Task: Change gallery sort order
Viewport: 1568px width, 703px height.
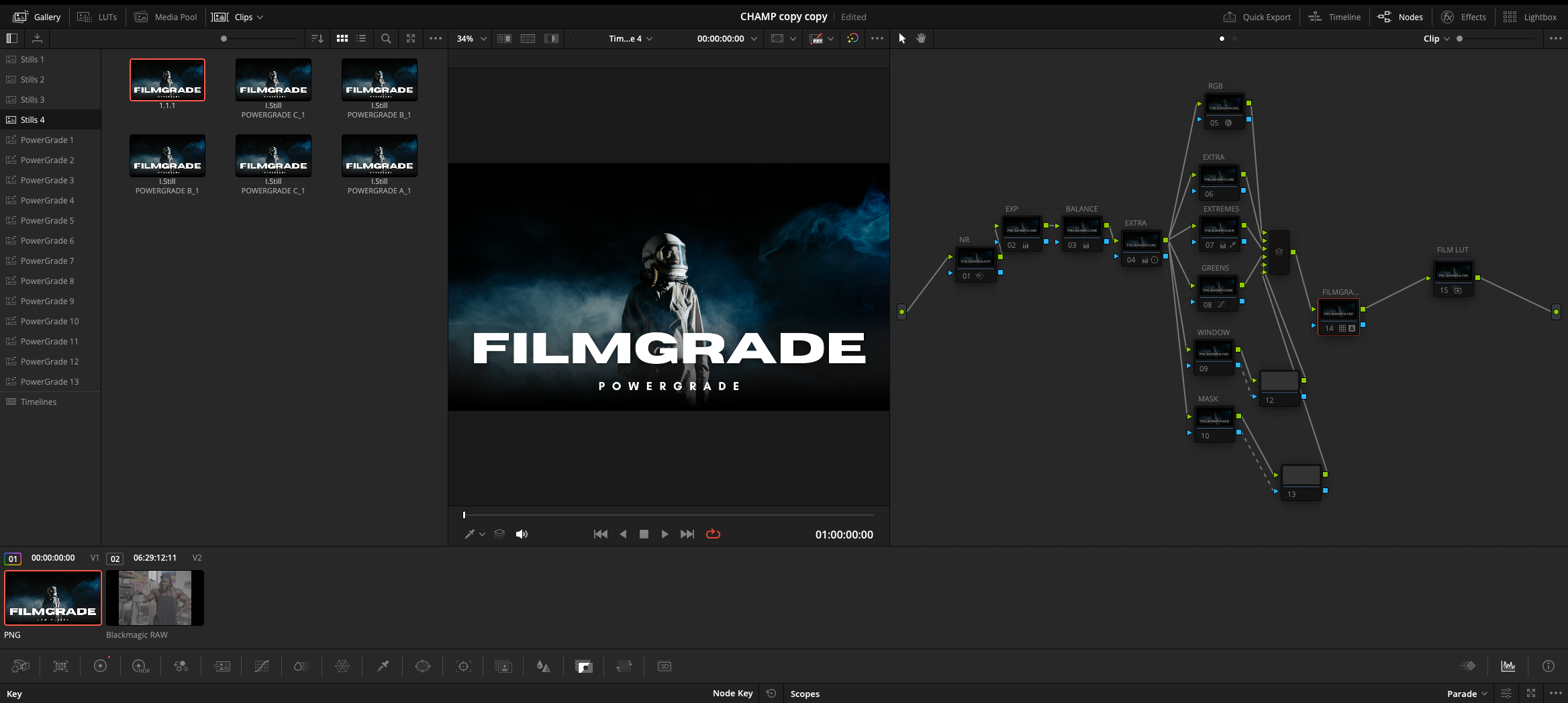Action: tap(317, 38)
